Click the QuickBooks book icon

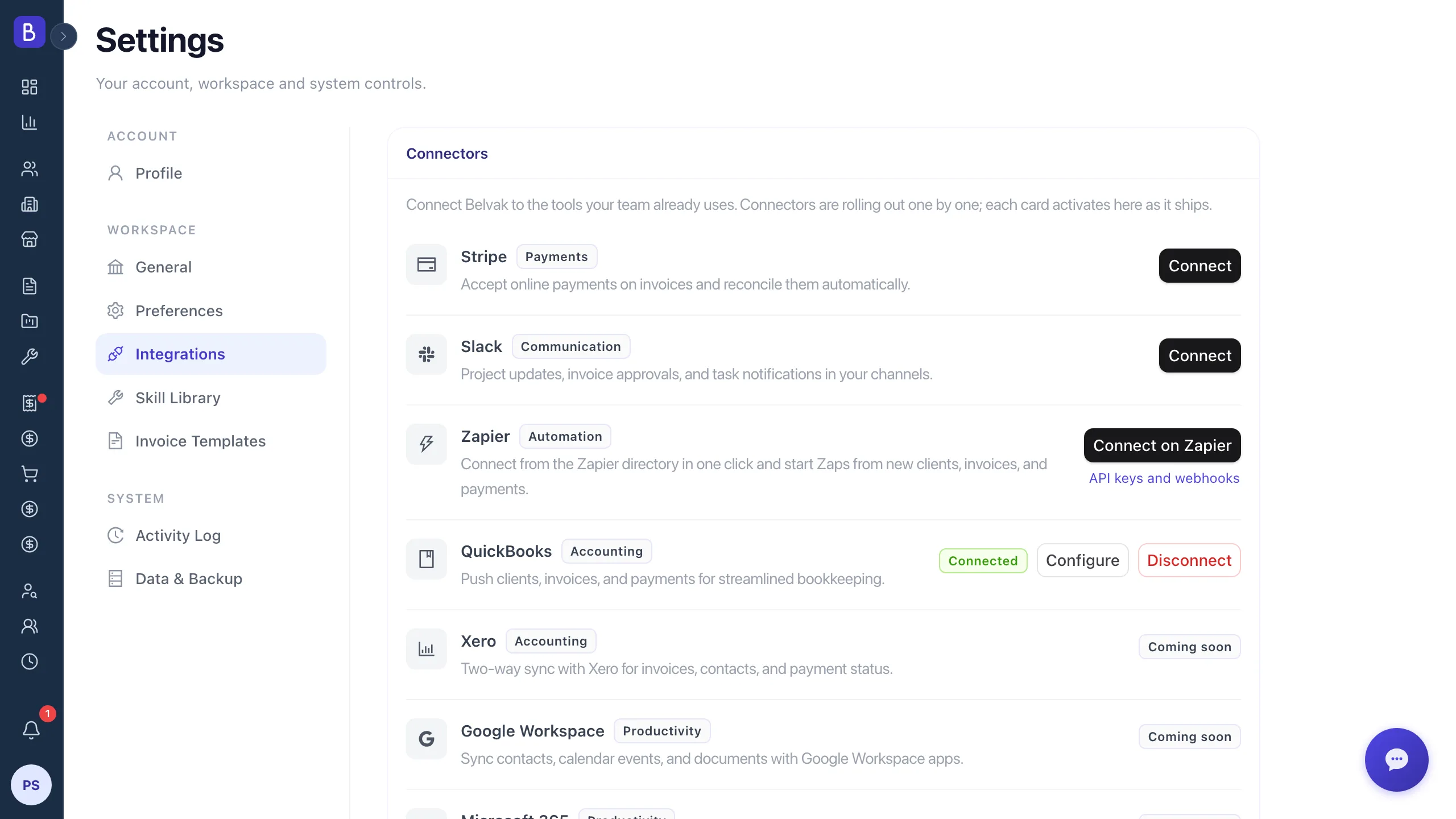(x=427, y=559)
